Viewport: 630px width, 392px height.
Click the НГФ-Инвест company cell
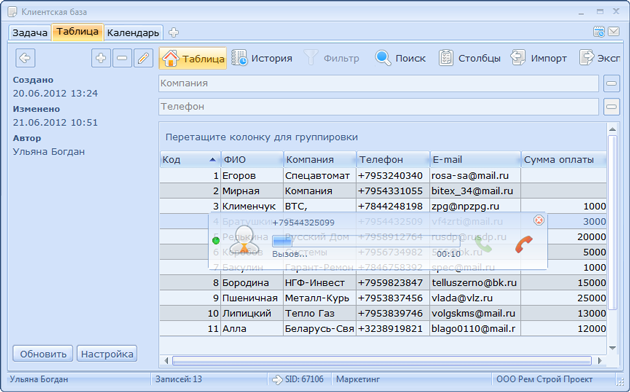320,283
